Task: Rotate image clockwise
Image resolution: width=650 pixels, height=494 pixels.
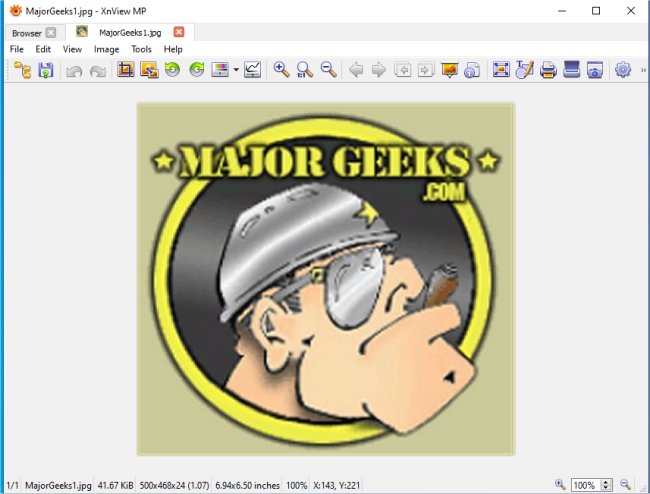Action: point(196,70)
